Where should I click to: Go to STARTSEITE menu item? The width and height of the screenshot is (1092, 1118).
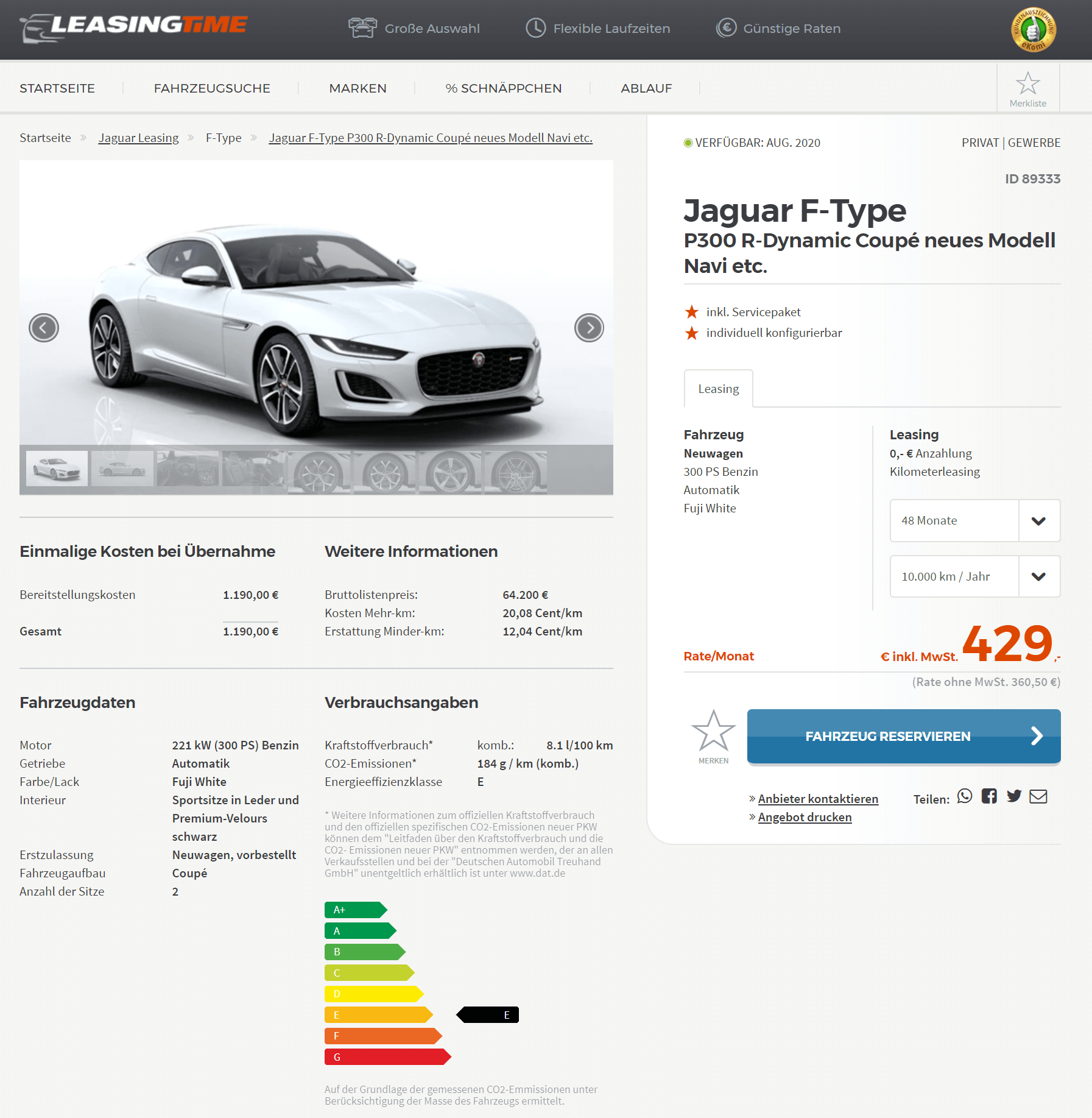pos(57,88)
